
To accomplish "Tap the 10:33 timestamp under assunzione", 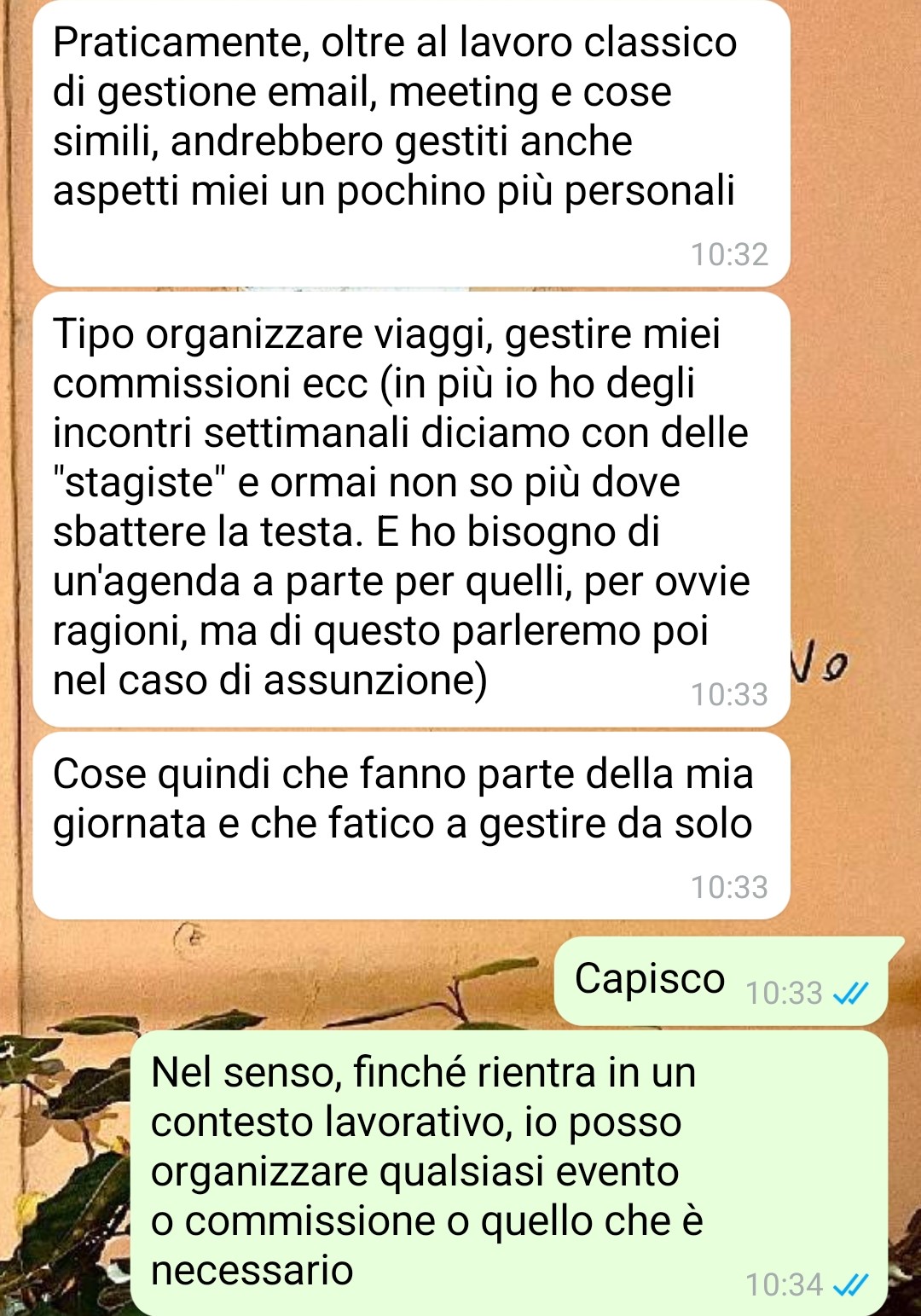I will (x=729, y=694).
